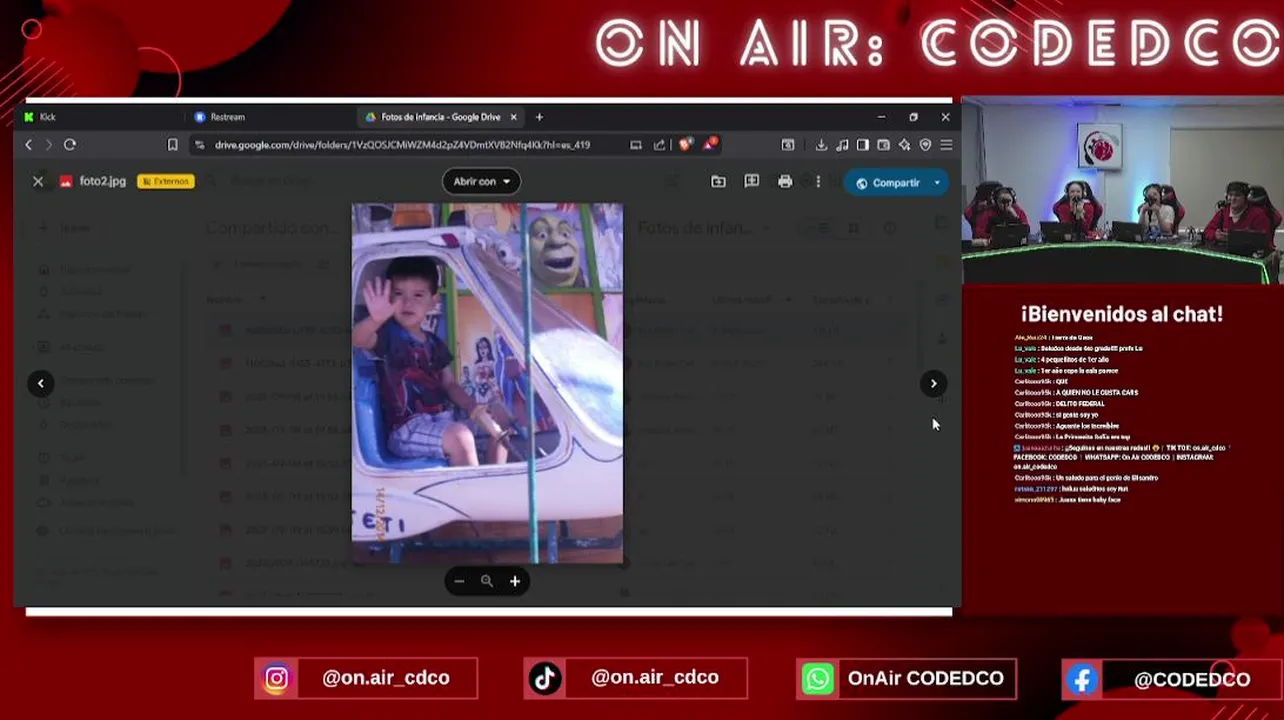Image resolution: width=1284 pixels, height=720 pixels.
Task: Click the address bar screen cast icon
Action: click(x=636, y=145)
